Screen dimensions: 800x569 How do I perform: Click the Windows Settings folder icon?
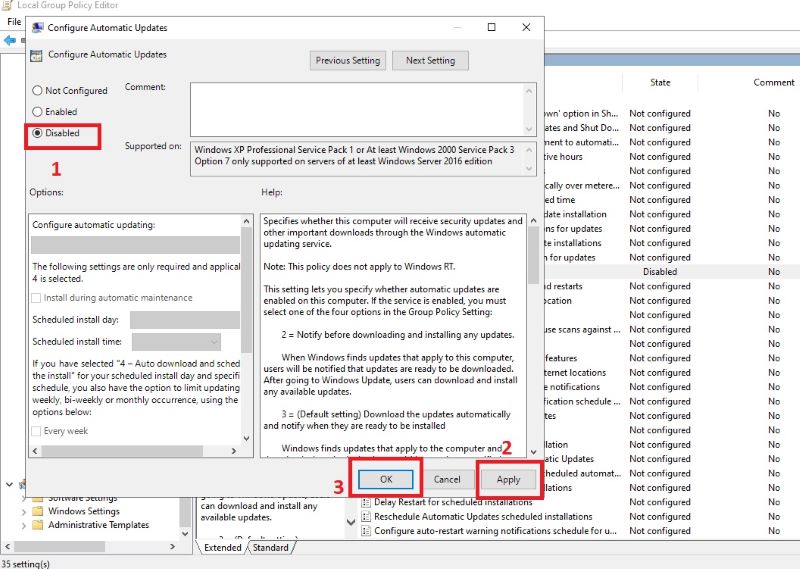click(38, 511)
